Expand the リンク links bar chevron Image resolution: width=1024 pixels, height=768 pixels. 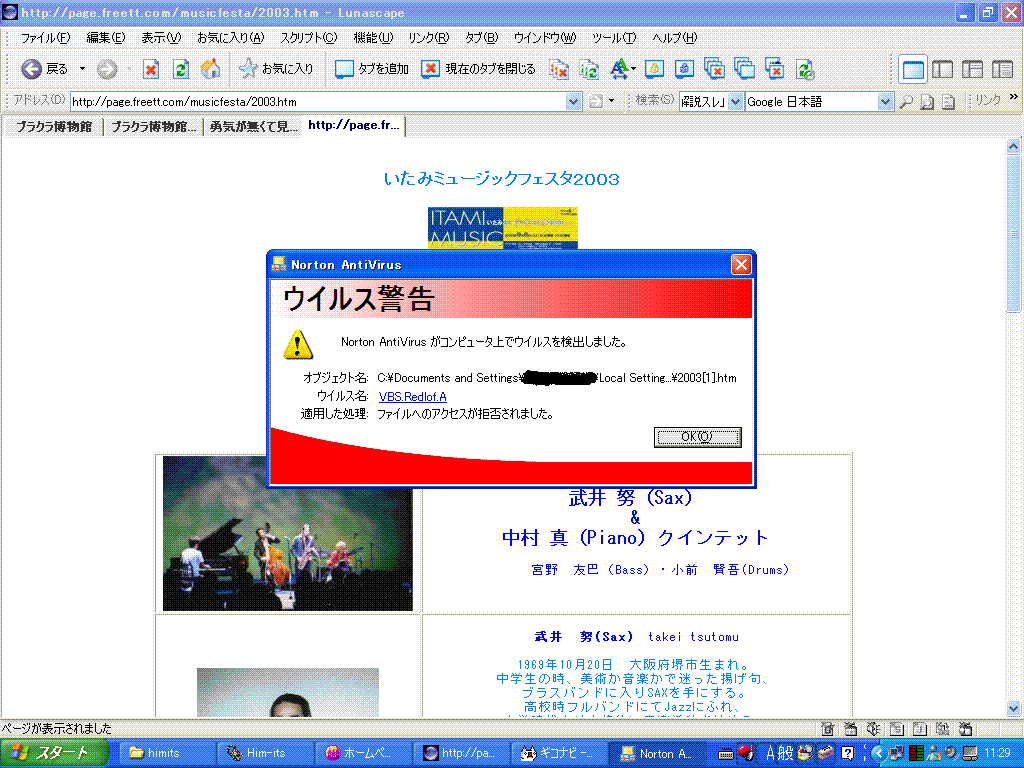click(x=1014, y=97)
